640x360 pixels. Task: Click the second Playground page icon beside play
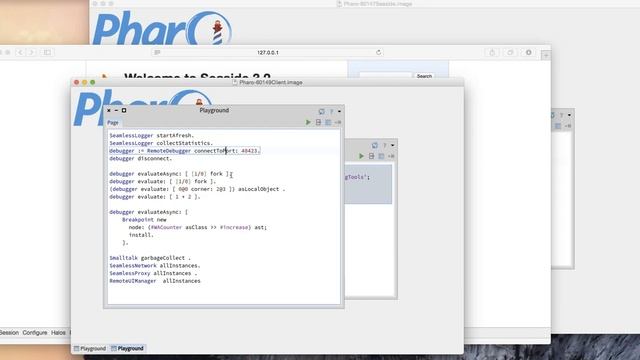(371, 156)
